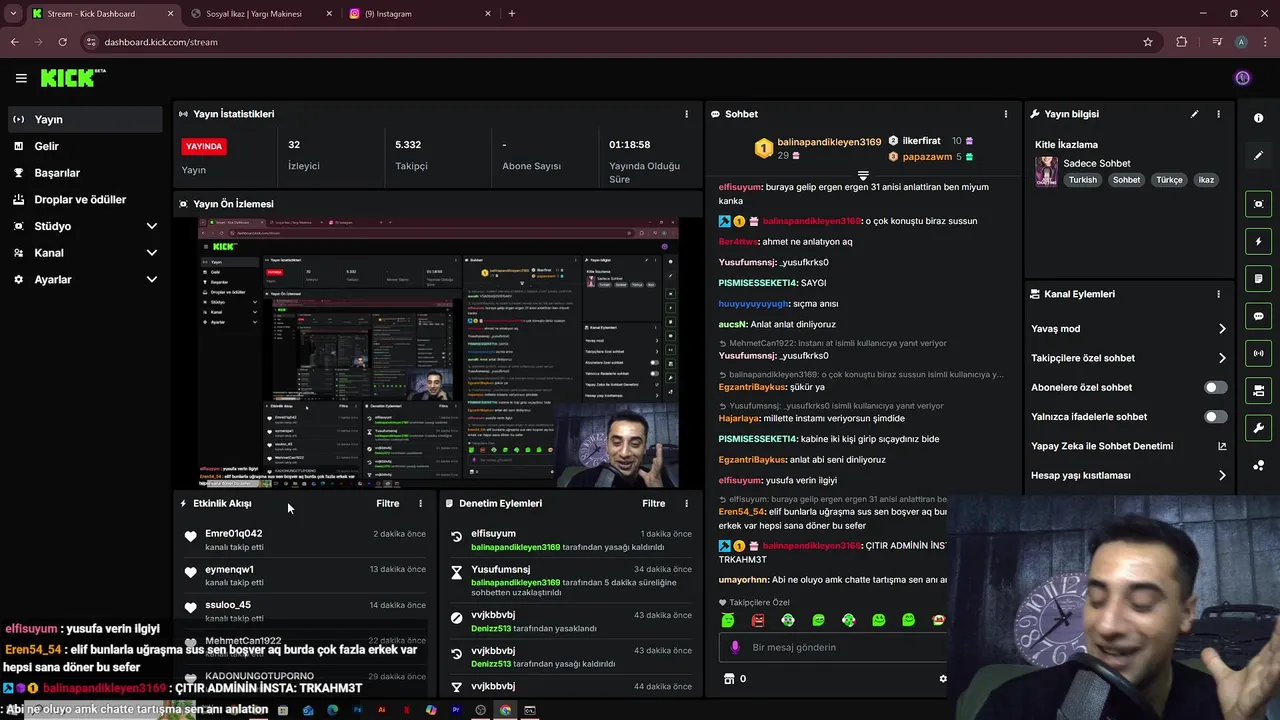Click the three-dots cluster icon in right rail
This screenshot has height=720, width=1280.
1258,466
